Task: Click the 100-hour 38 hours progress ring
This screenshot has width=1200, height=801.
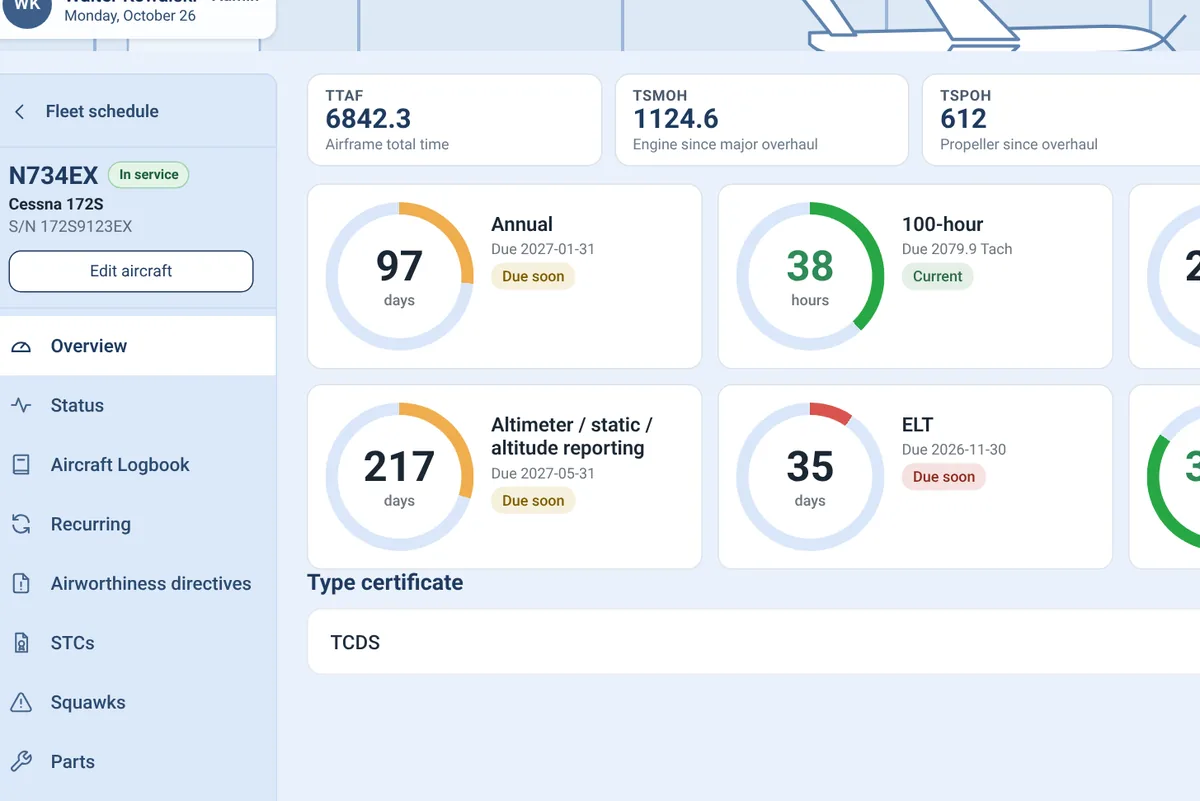Action: [810, 276]
